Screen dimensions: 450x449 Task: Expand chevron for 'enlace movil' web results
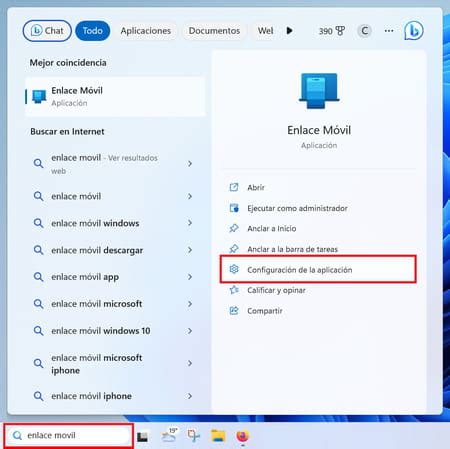(190, 164)
